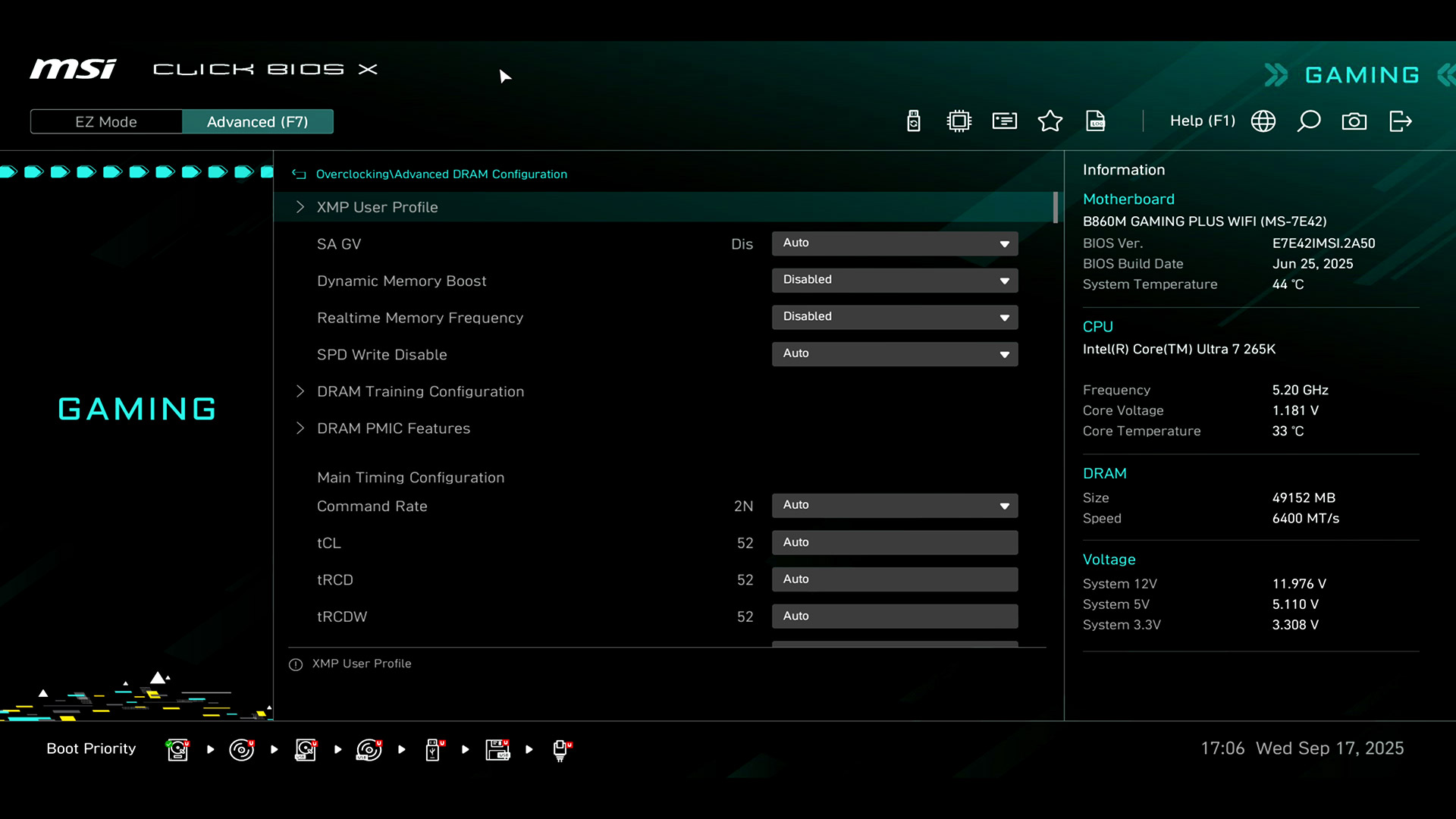Open the Favorites star icon
The width and height of the screenshot is (1456, 819).
tap(1050, 121)
